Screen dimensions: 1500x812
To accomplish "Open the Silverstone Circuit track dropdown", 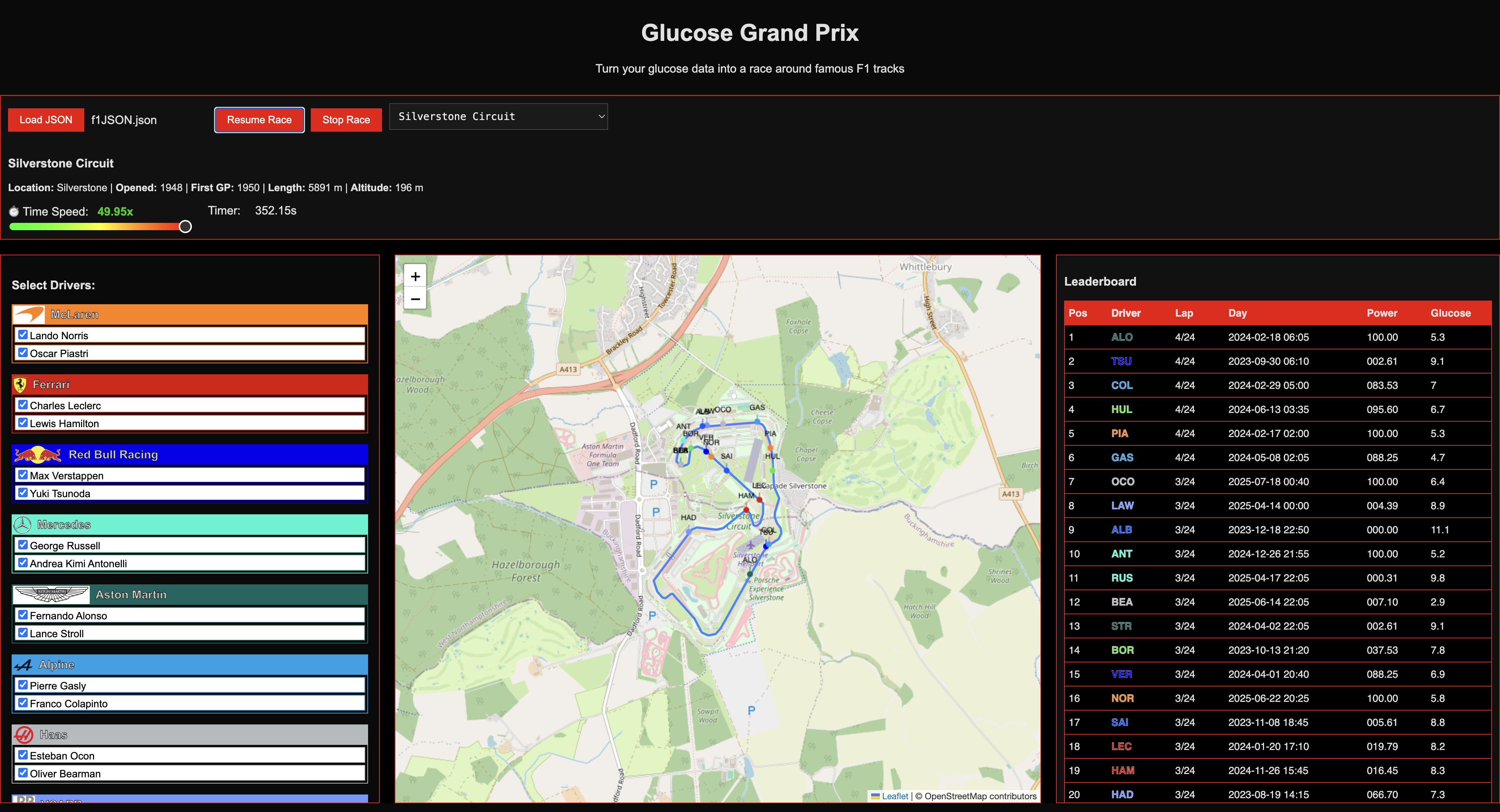I will pos(498,116).
